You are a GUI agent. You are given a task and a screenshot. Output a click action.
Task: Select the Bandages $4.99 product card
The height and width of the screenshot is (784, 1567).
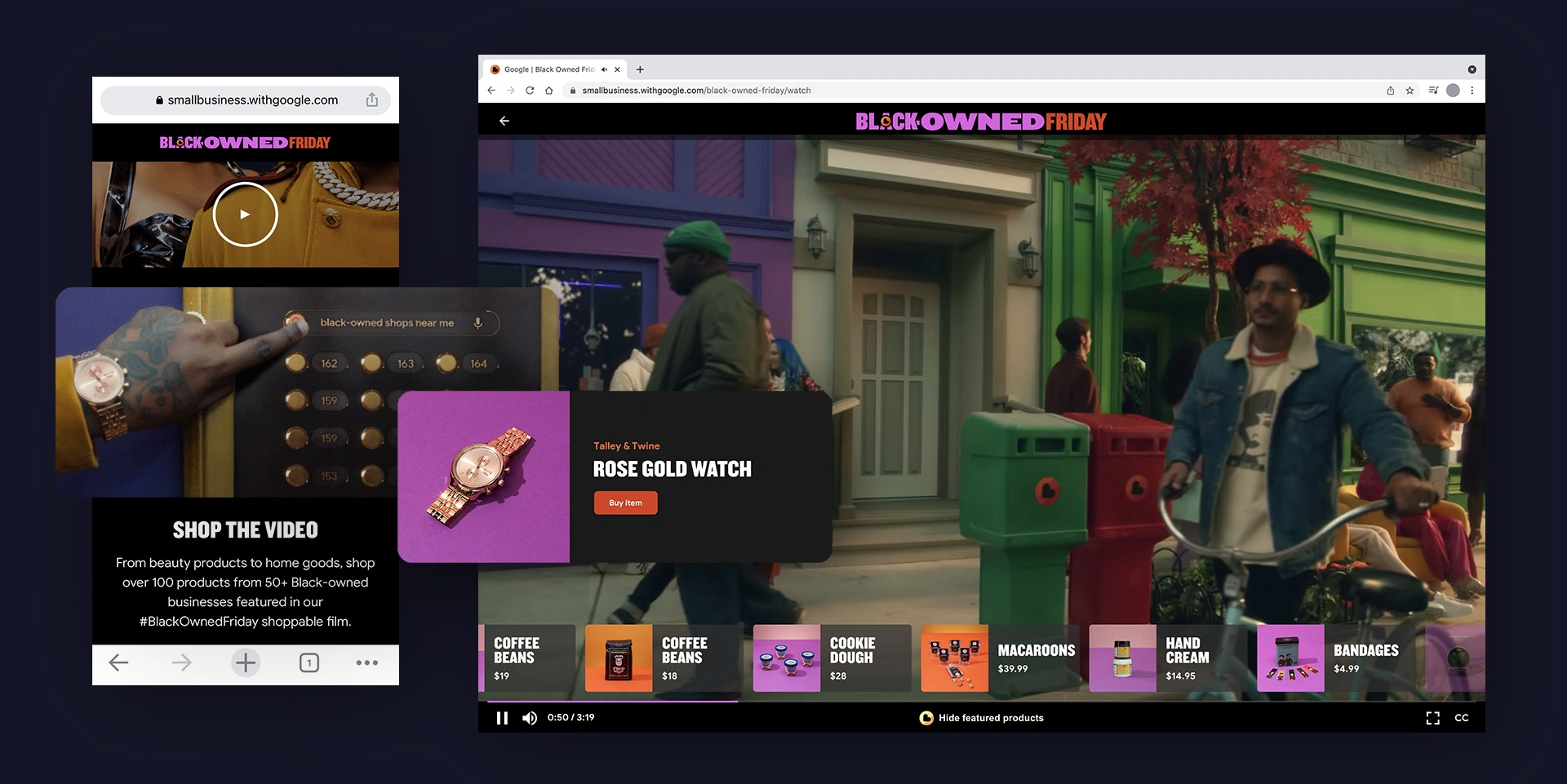(x=1336, y=658)
